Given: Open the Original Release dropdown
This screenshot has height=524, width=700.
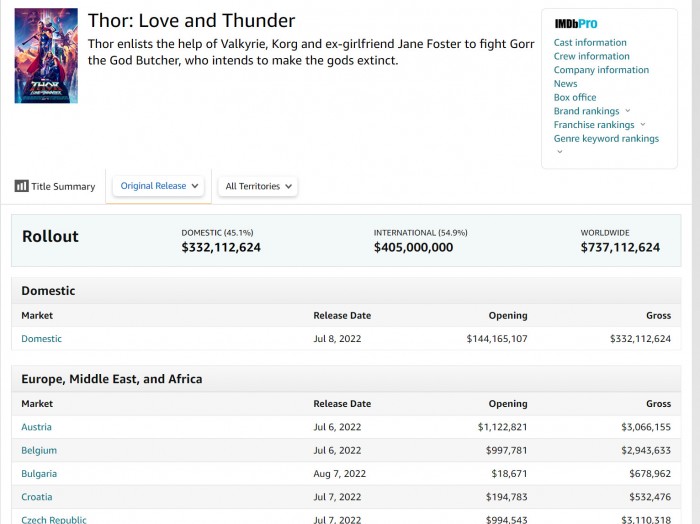Looking at the screenshot, I should pos(158,186).
